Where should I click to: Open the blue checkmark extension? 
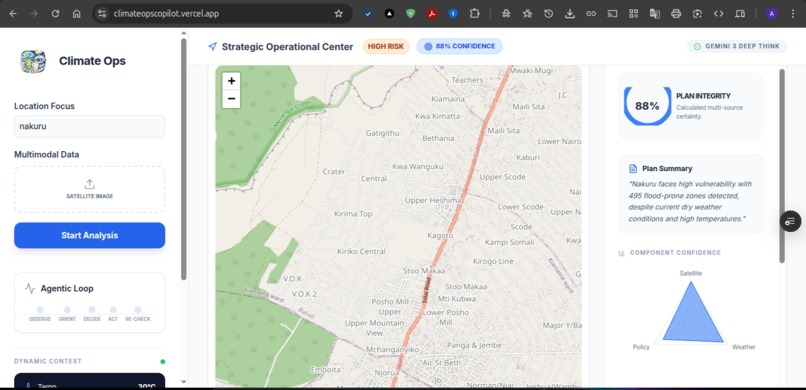pyautogui.click(x=368, y=14)
